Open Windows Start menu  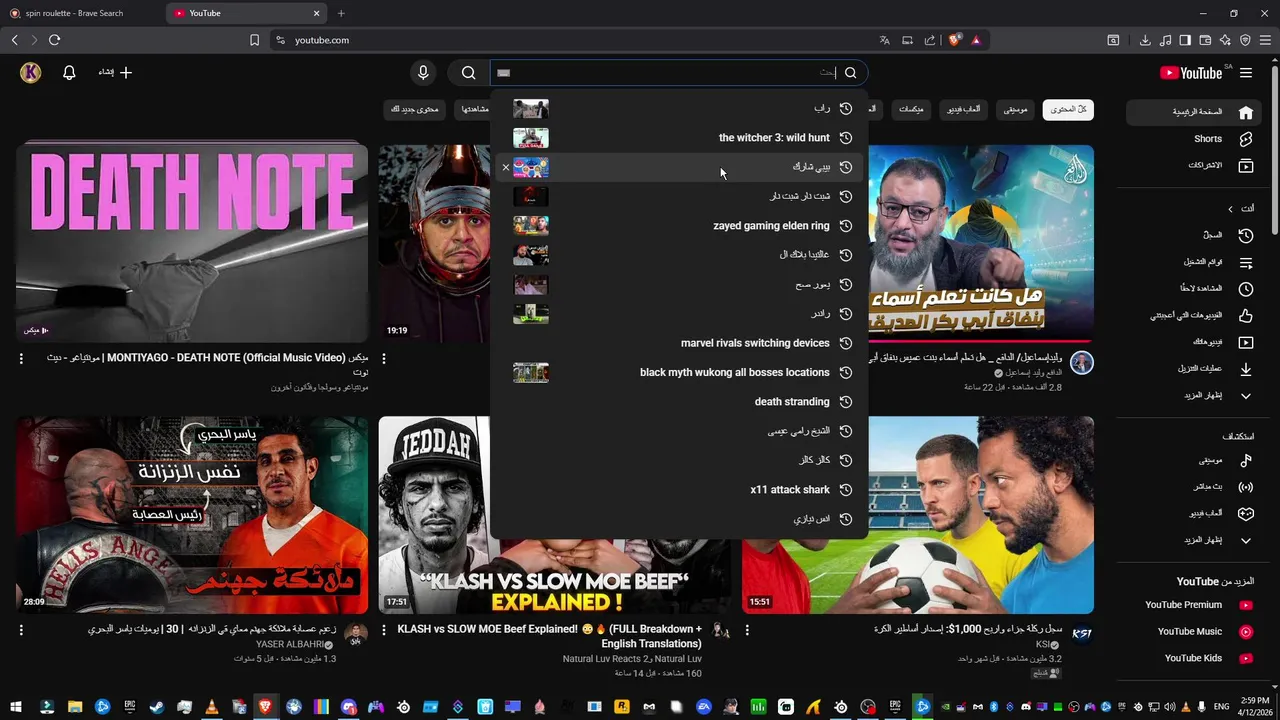15,707
